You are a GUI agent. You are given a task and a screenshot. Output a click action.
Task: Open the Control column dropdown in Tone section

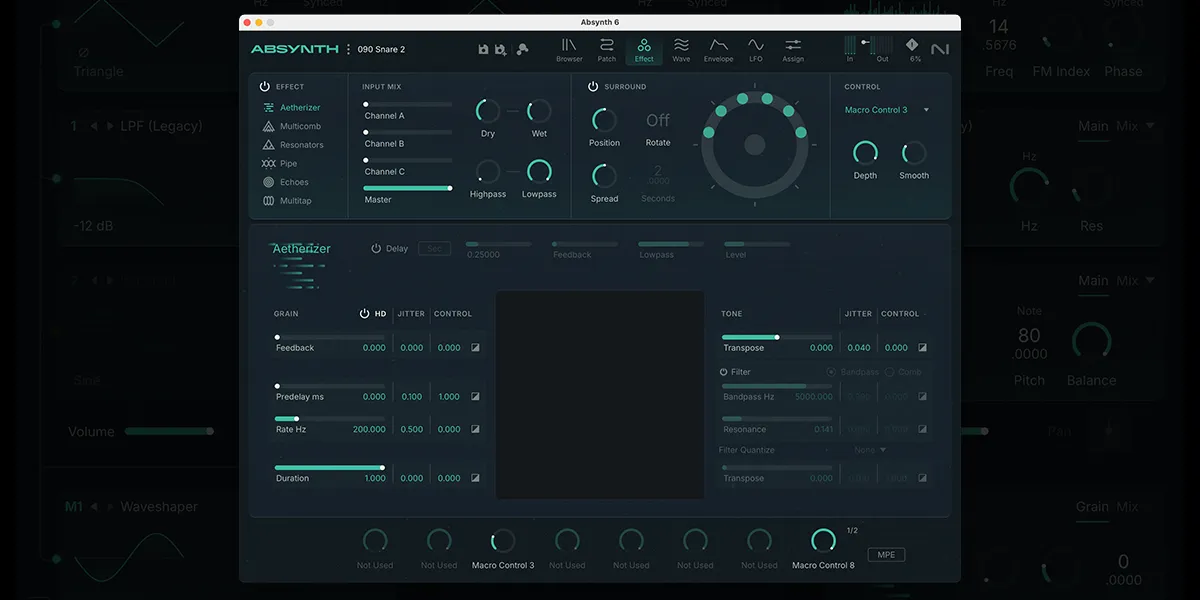(x=901, y=313)
